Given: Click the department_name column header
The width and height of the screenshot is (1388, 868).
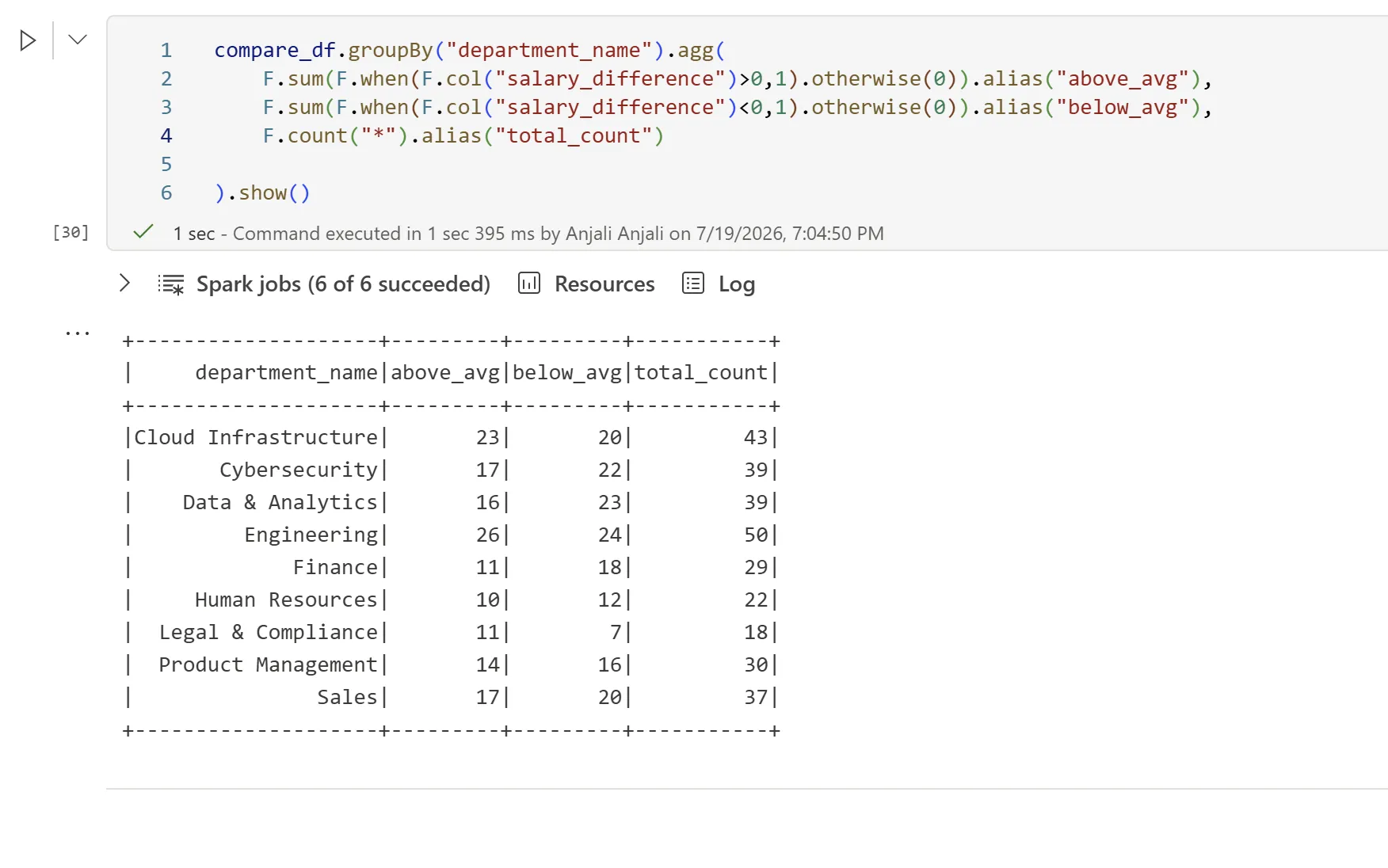Looking at the screenshot, I should tap(286, 372).
